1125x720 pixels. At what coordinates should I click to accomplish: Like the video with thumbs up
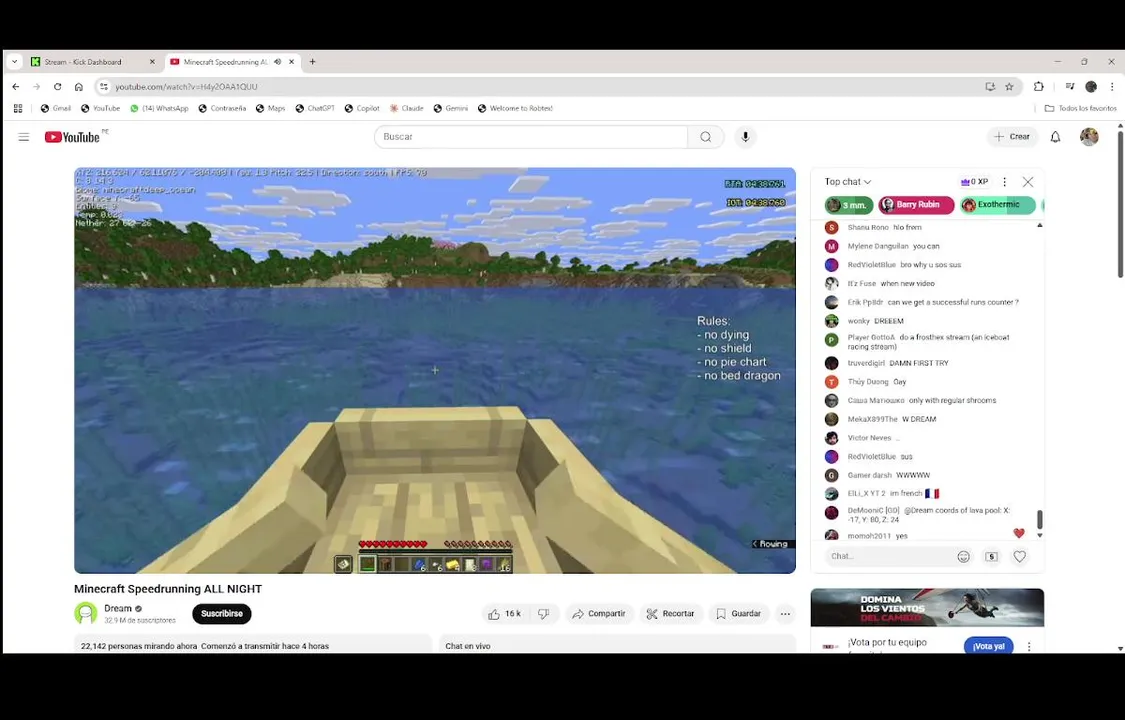(x=505, y=614)
